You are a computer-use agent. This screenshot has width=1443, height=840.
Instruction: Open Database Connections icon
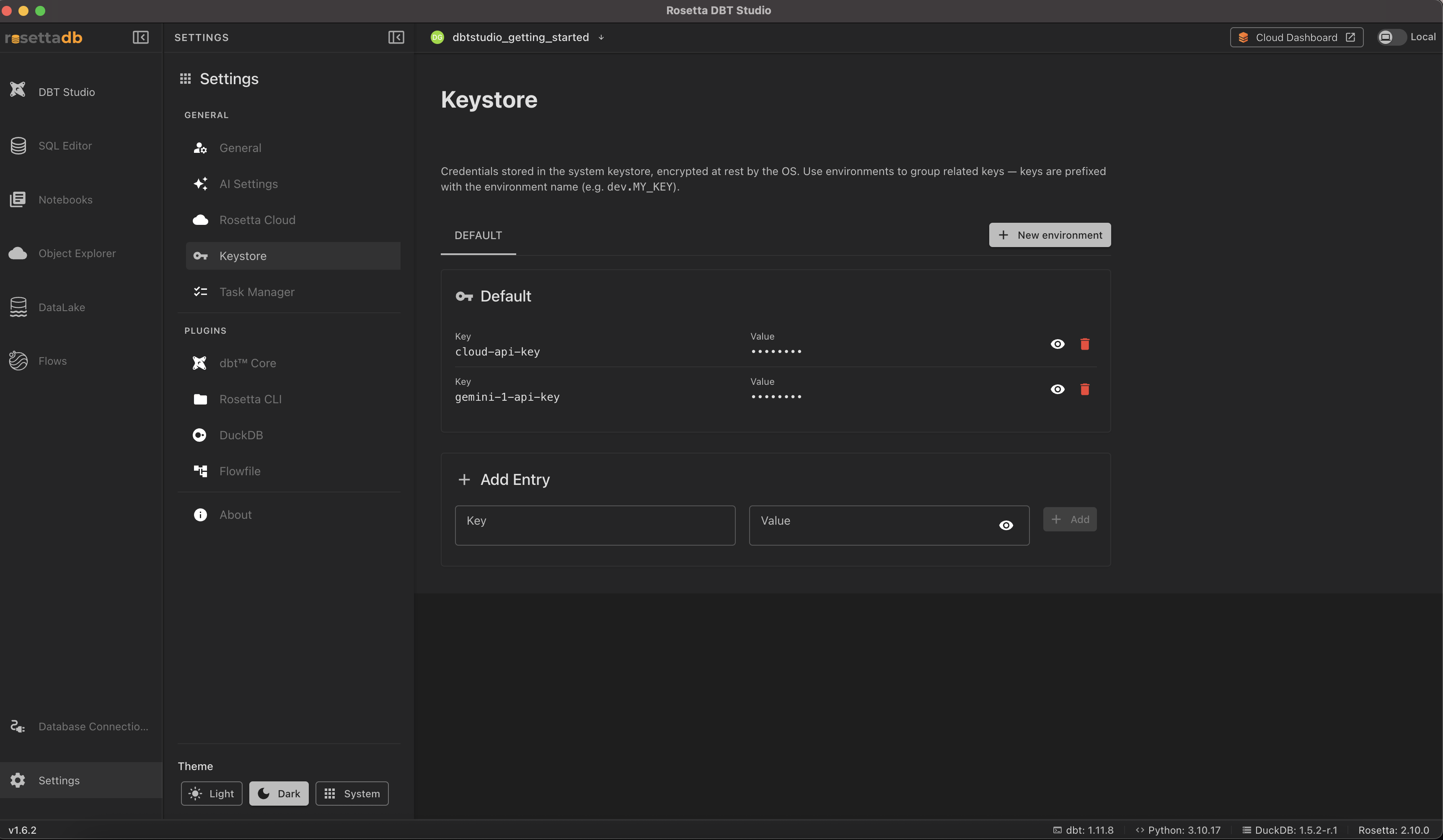pos(18,726)
